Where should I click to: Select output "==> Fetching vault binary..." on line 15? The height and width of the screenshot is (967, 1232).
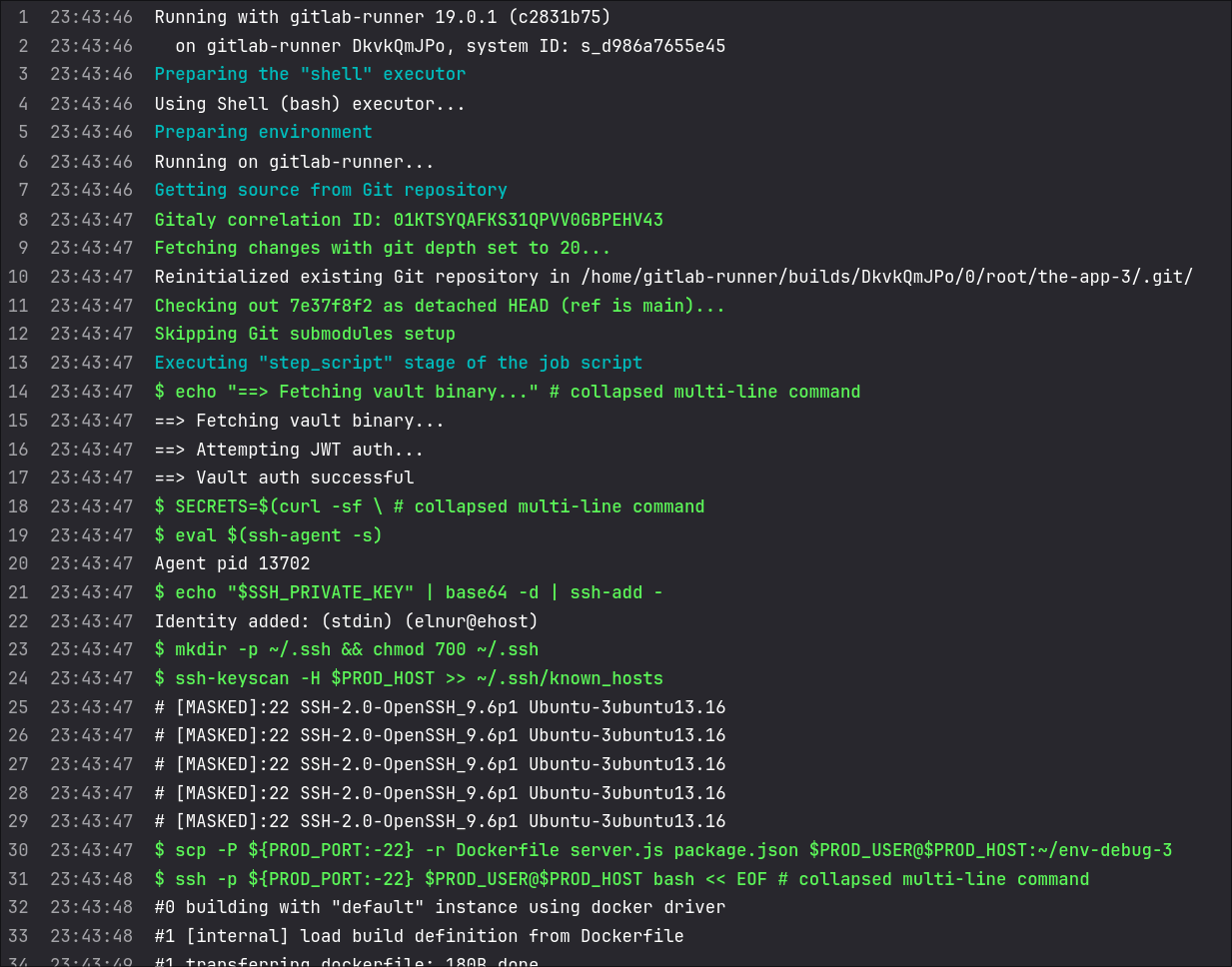299,421
